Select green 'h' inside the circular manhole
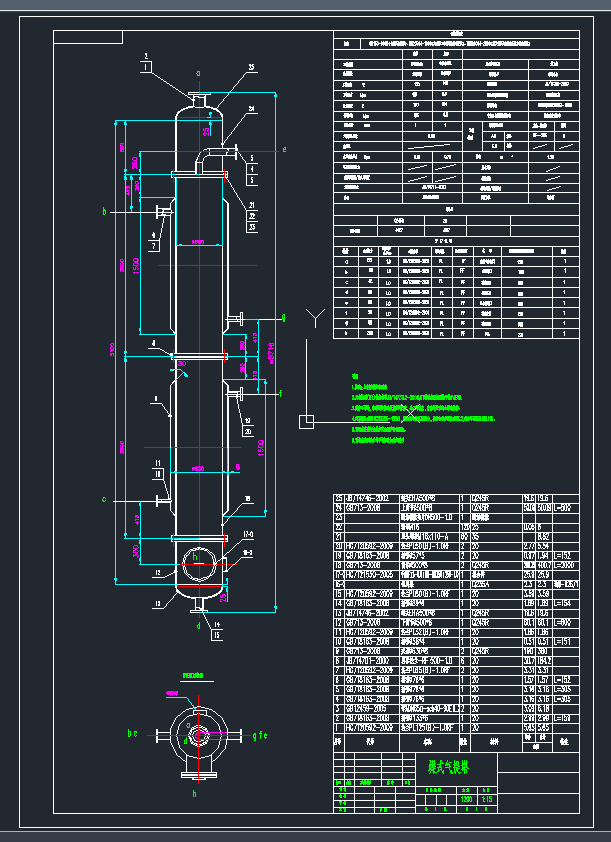The width and height of the screenshot is (611, 842). [195, 557]
